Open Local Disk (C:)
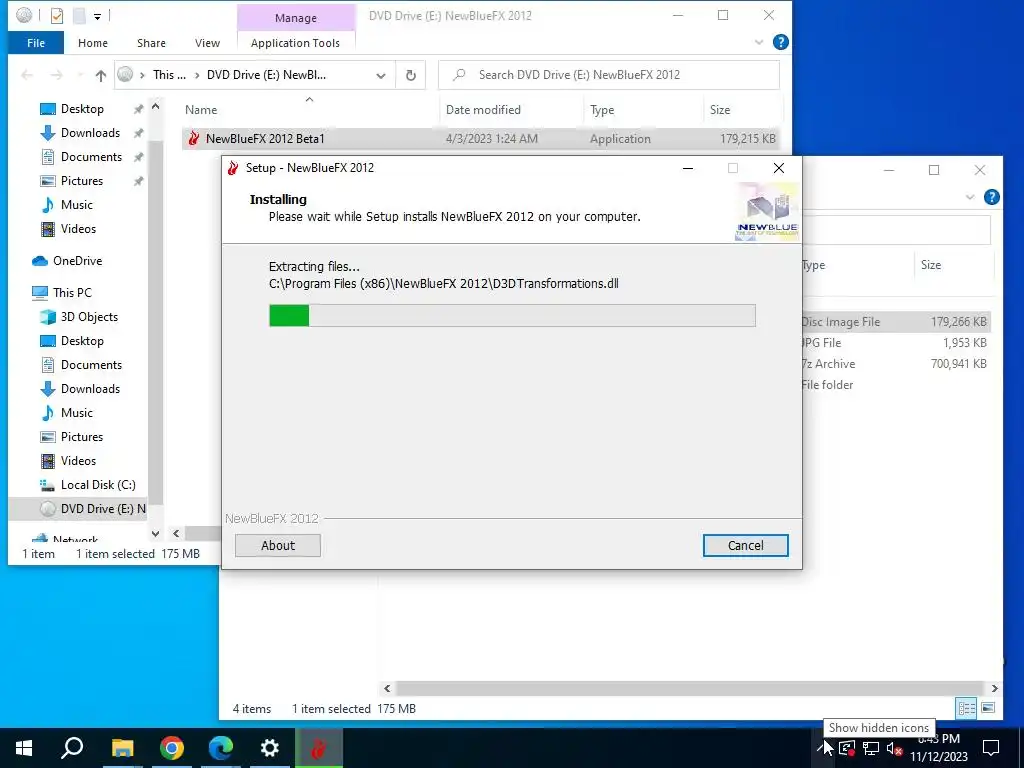 pyautogui.click(x=98, y=485)
